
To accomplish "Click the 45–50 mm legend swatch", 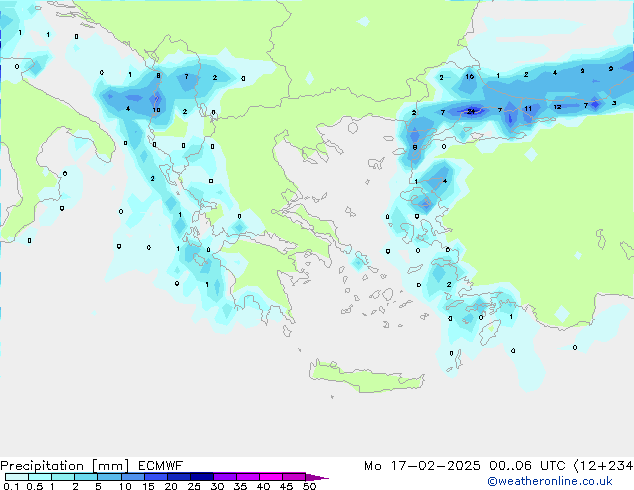I will click(294, 477).
